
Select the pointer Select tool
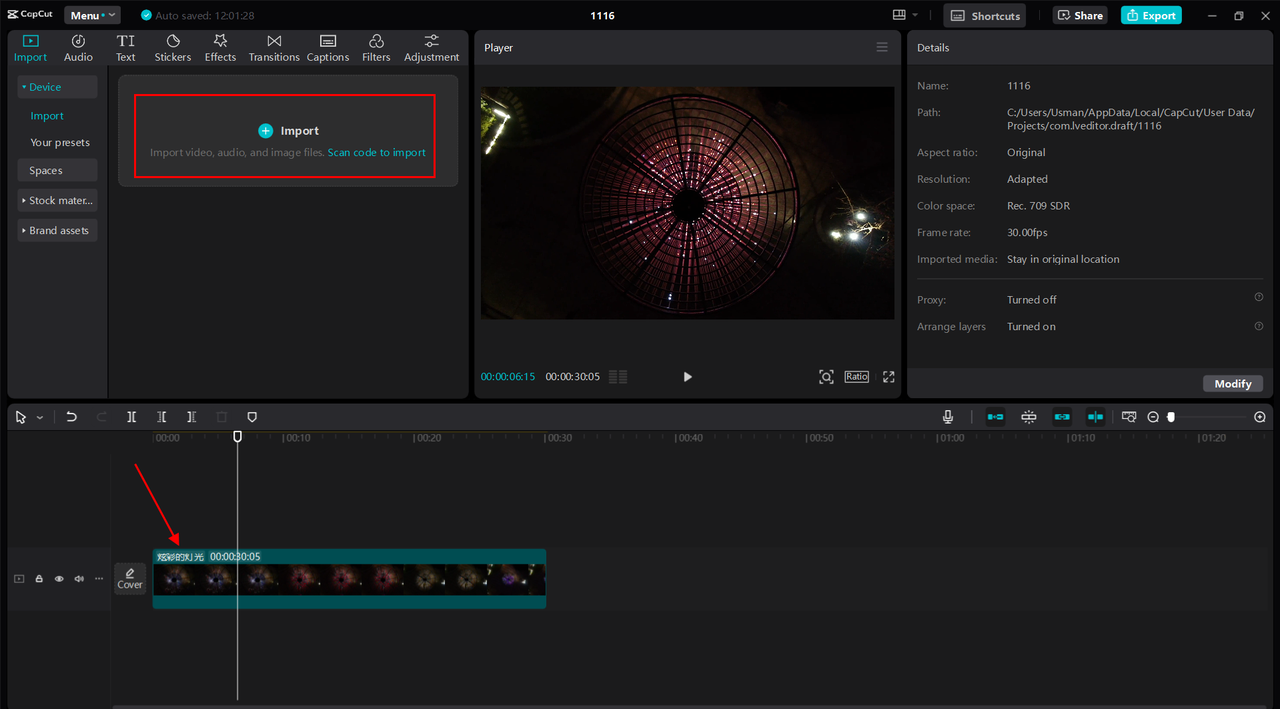[x=21, y=417]
